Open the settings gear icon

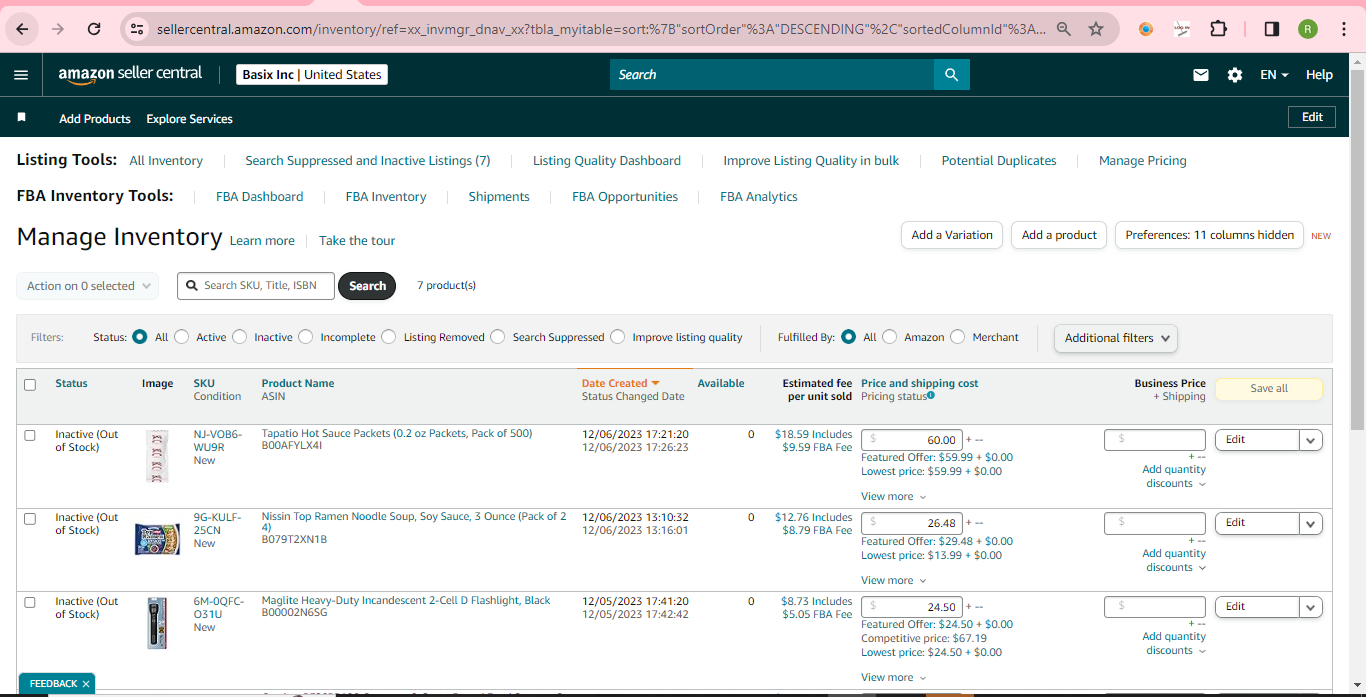click(x=1235, y=75)
